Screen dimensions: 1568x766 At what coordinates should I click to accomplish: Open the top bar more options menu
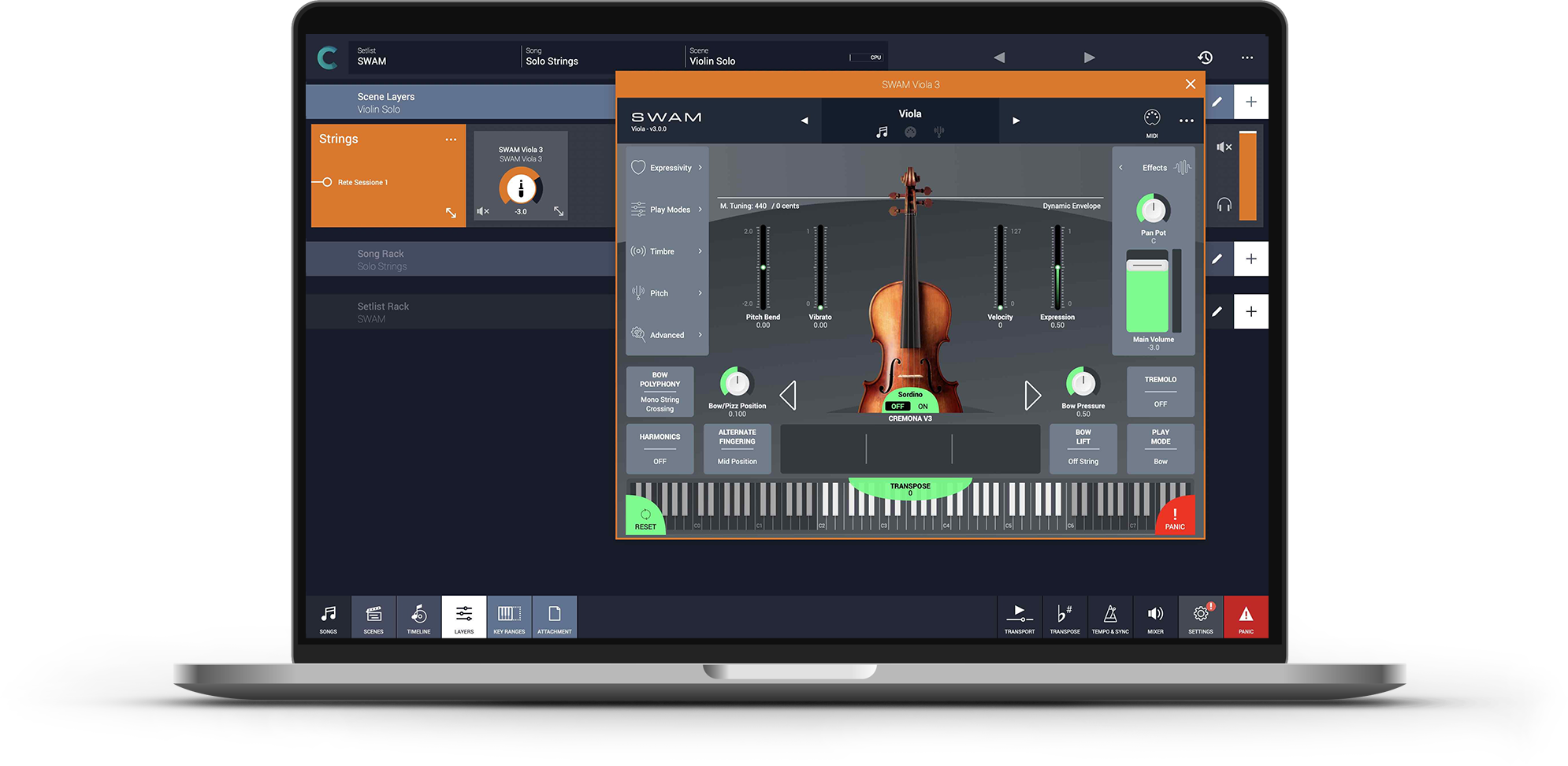pyautogui.click(x=1247, y=58)
